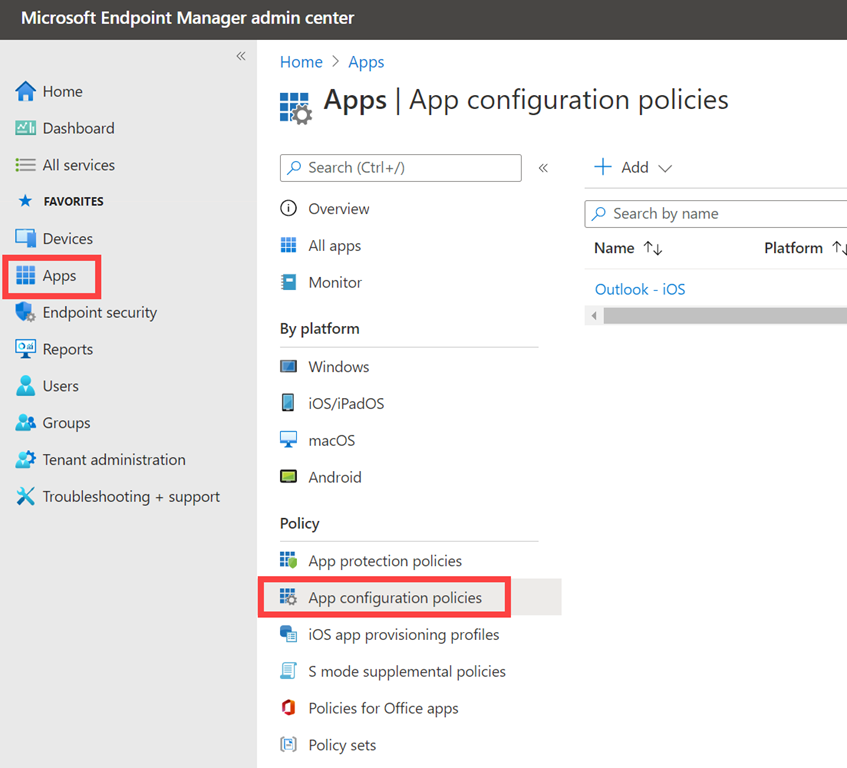The width and height of the screenshot is (847, 768).
Task: Open the Outlook - iOS policy link
Action: pos(640,290)
